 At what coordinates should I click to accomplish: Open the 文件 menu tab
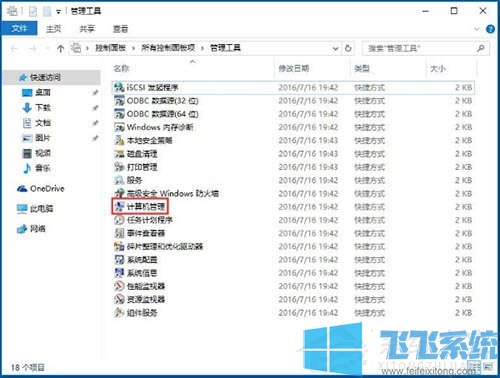point(19,29)
